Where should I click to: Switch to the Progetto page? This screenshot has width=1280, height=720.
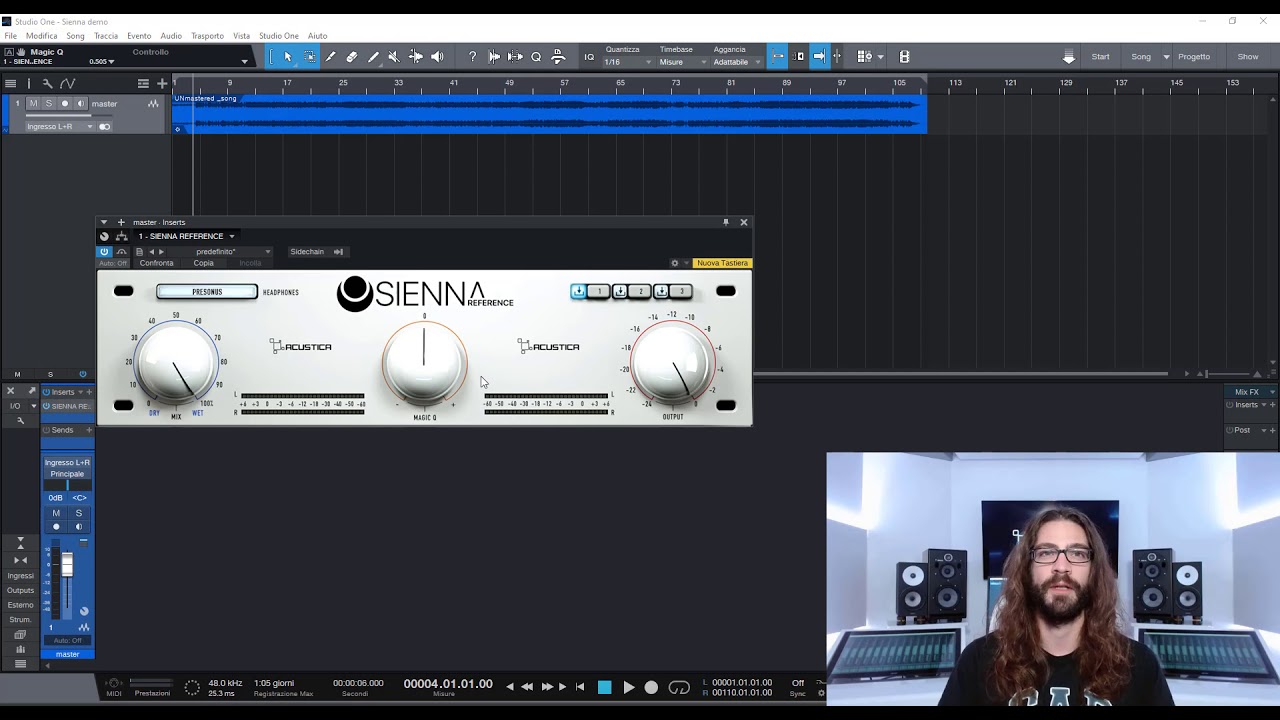1194,57
